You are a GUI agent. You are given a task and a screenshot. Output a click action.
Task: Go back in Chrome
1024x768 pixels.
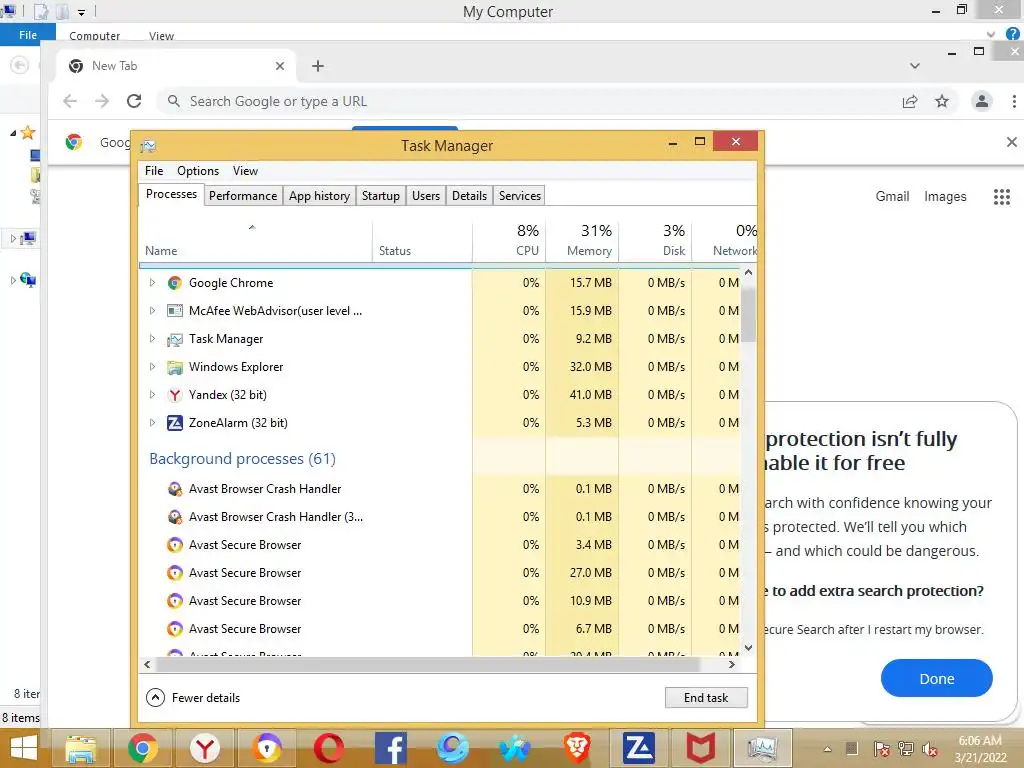click(70, 101)
